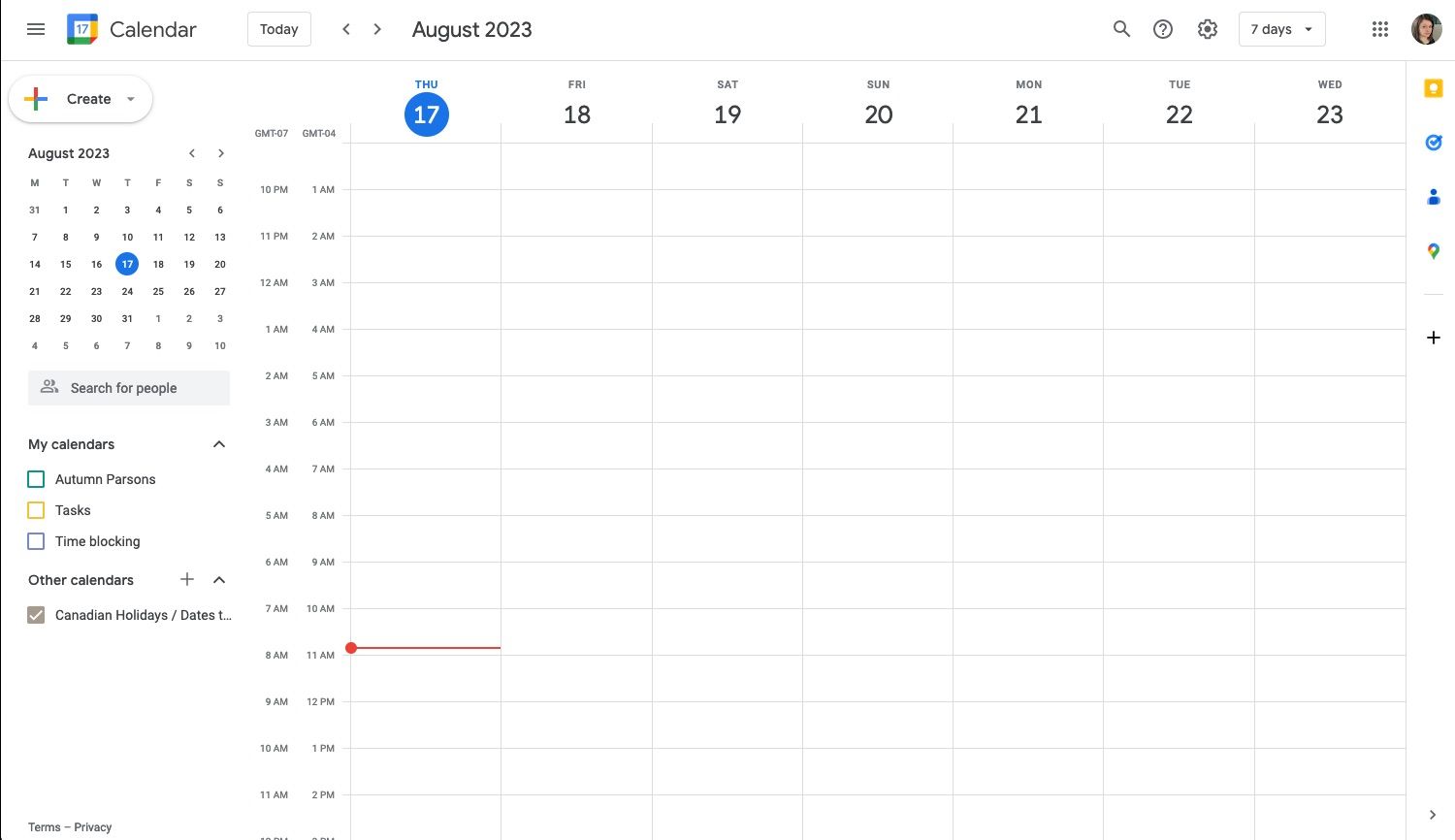Enable the Autumn Parsons calendar
The height and width of the screenshot is (840, 1455).
(36, 478)
